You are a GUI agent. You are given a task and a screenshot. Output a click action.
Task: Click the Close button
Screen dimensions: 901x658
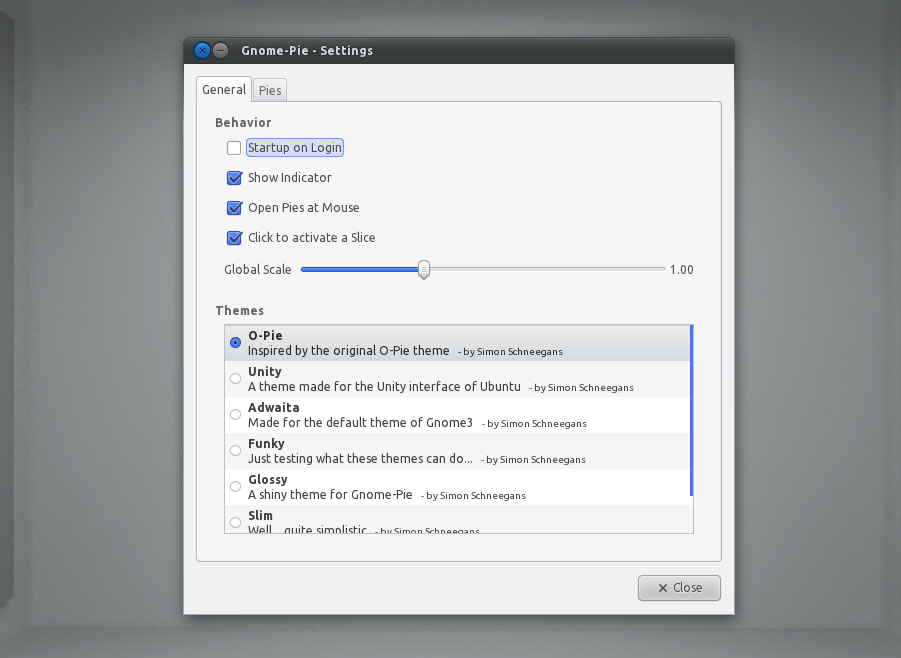coord(679,588)
